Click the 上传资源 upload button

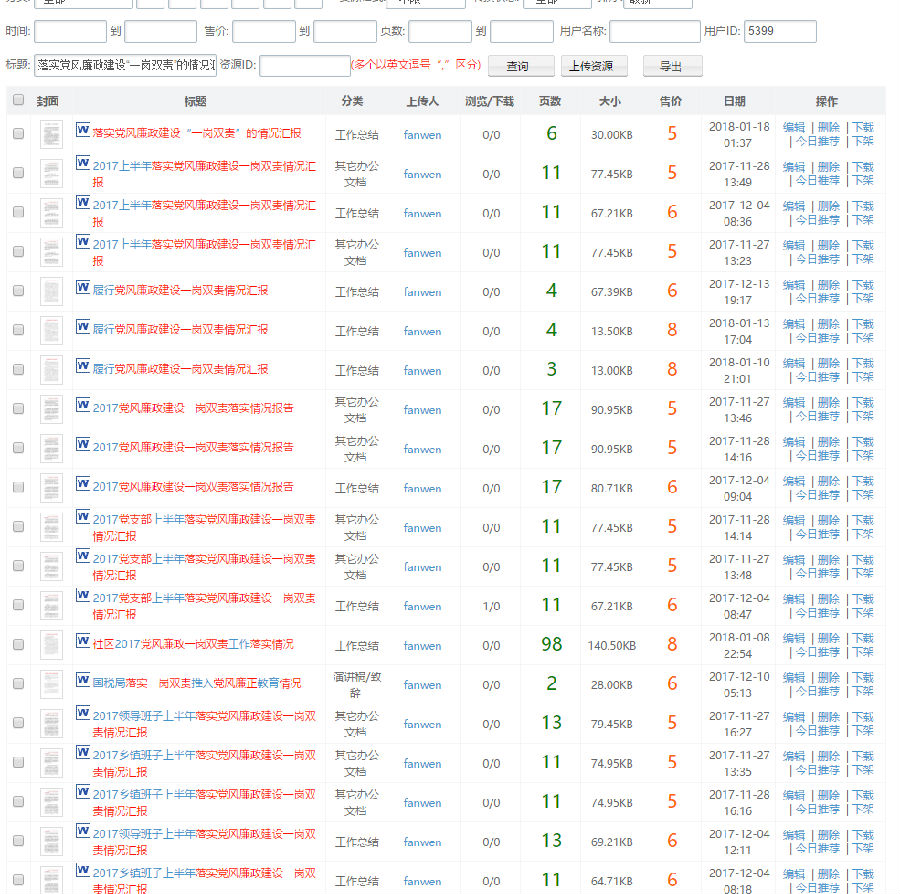tap(594, 66)
